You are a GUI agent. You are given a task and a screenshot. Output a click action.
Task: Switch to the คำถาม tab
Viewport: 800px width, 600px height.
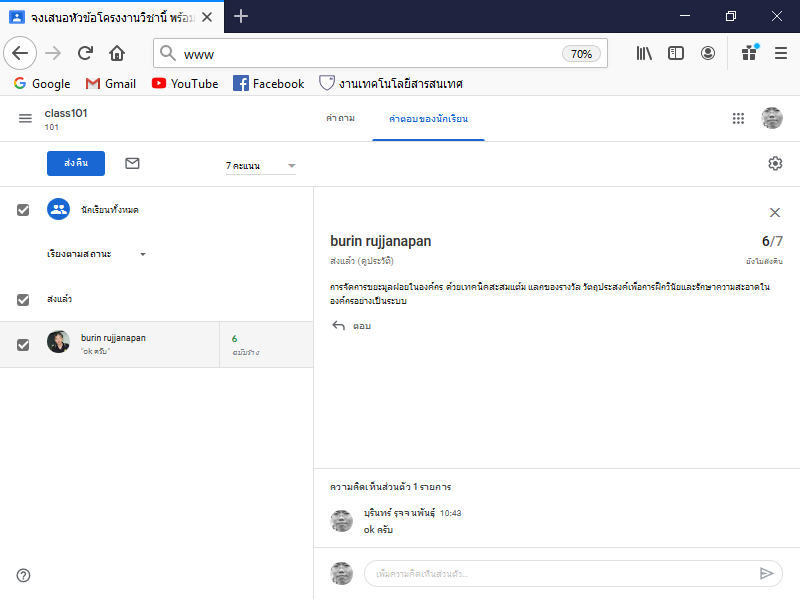point(340,118)
